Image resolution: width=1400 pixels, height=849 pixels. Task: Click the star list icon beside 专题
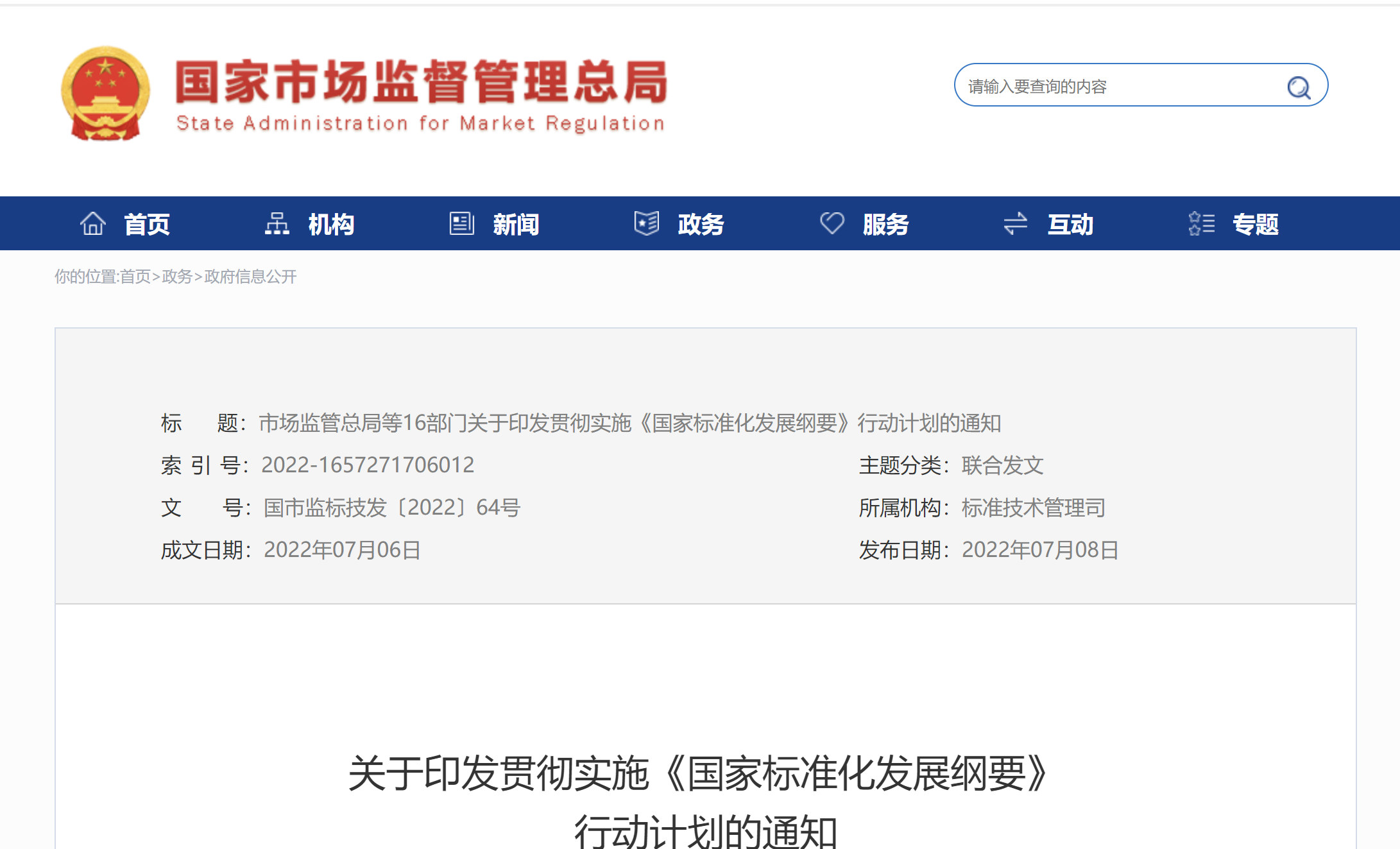tap(1201, 224)
